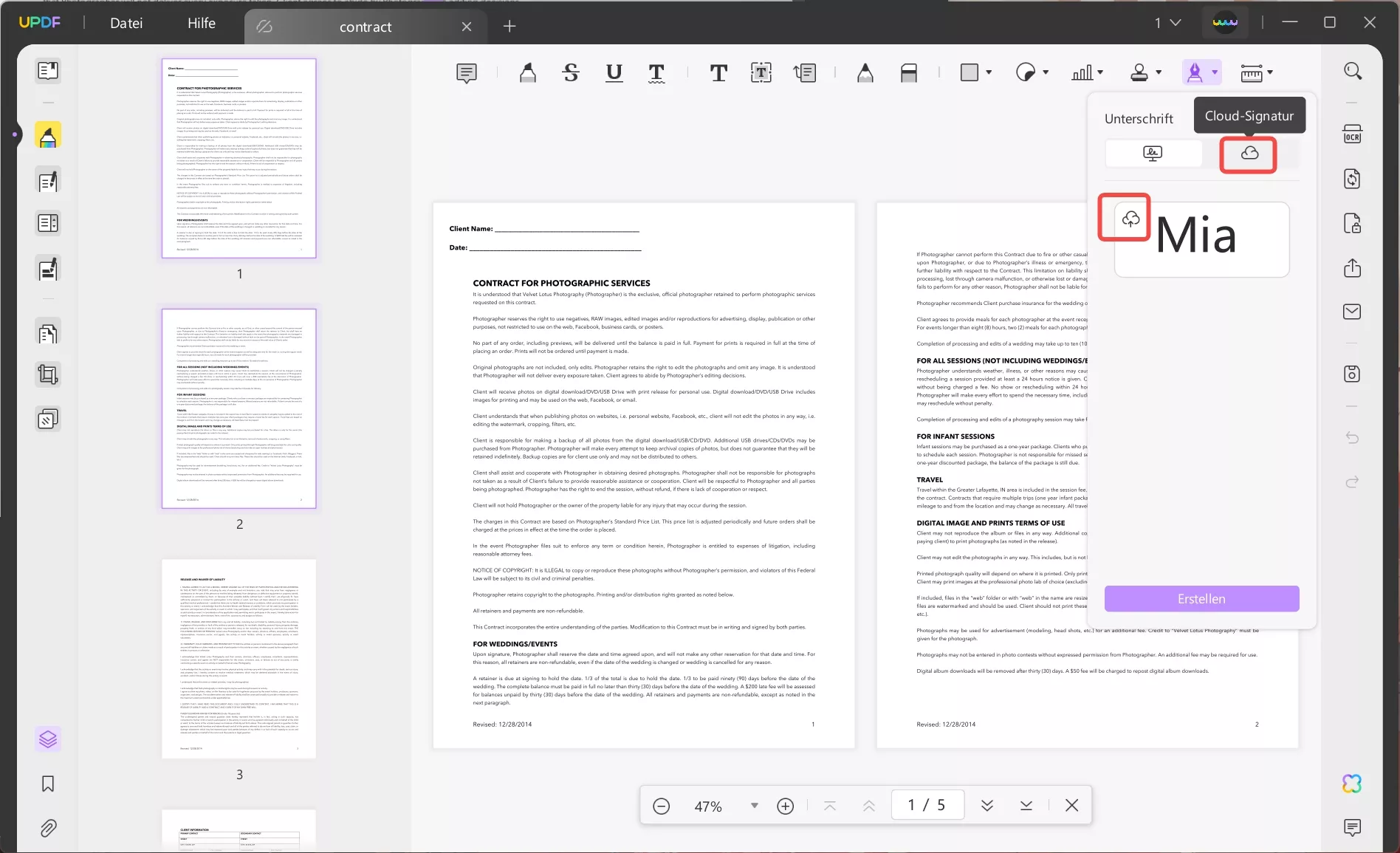Screen dimensions: 1400x853
Task: Select the Comment mode highlighter icon in sidebar
Action: 48,136
